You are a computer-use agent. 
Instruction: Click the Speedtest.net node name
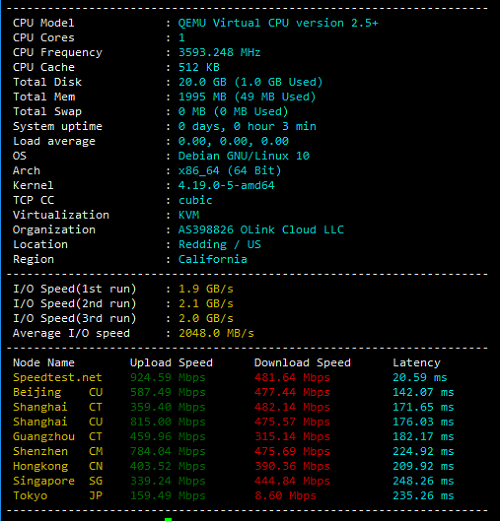tap(57, 377)
